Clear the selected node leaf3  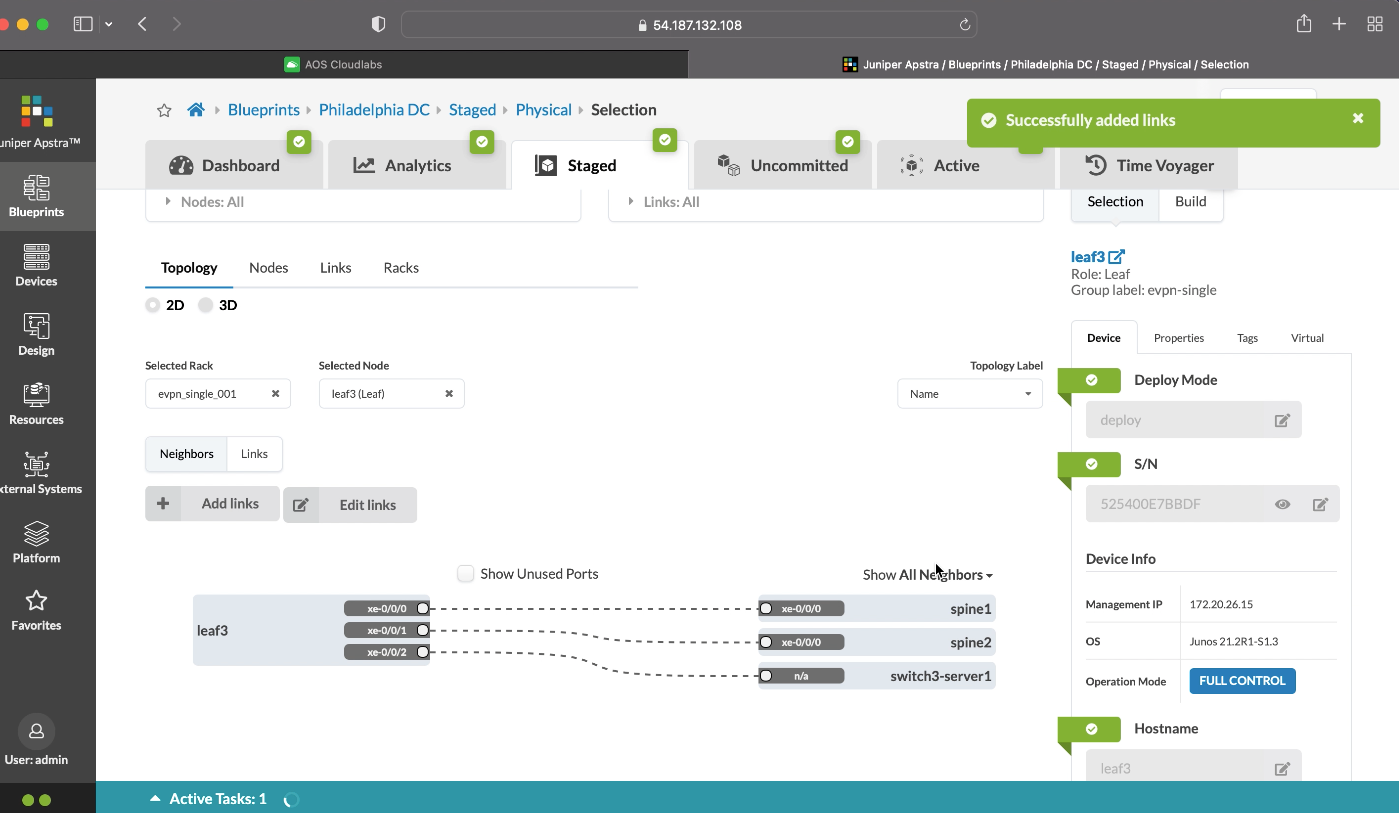pyautogui.click(x=449, y=394)
